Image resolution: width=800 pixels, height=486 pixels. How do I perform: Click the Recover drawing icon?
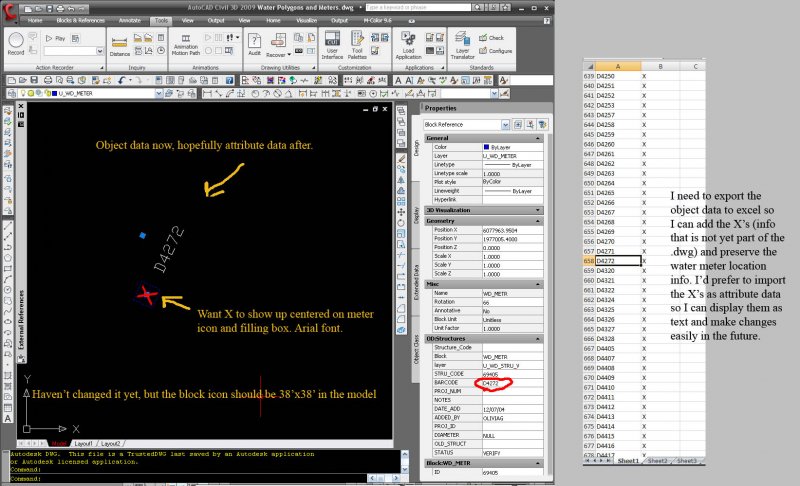[x=278, y=40]
